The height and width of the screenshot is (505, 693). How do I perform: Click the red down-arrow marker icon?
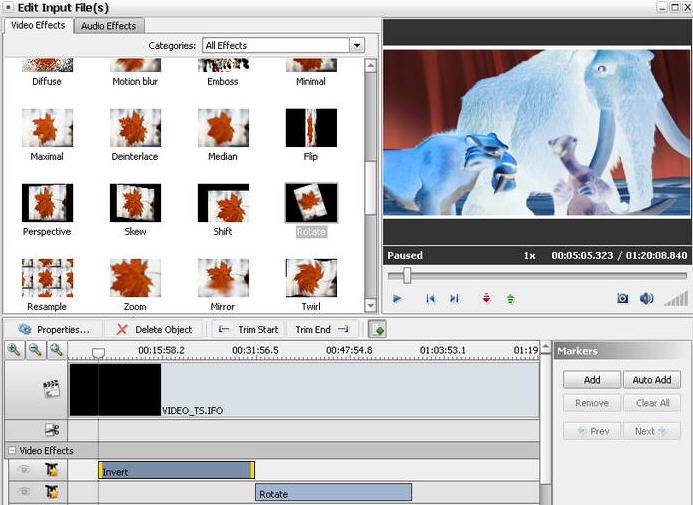pos(486,298)
